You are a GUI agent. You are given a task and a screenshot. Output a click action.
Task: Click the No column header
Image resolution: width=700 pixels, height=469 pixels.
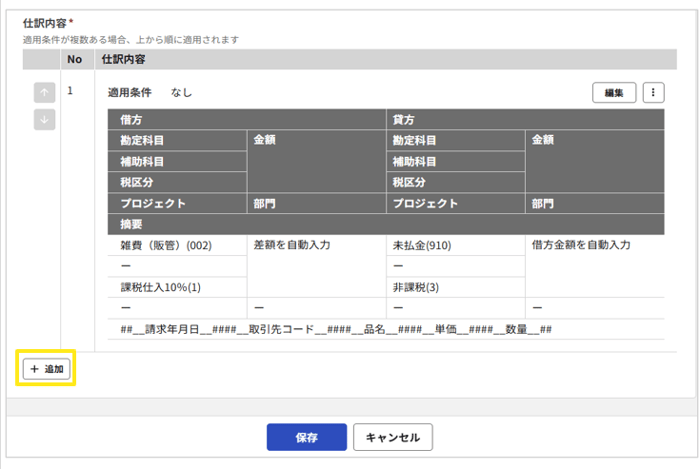pyautogui.click(x=74, y=61)
